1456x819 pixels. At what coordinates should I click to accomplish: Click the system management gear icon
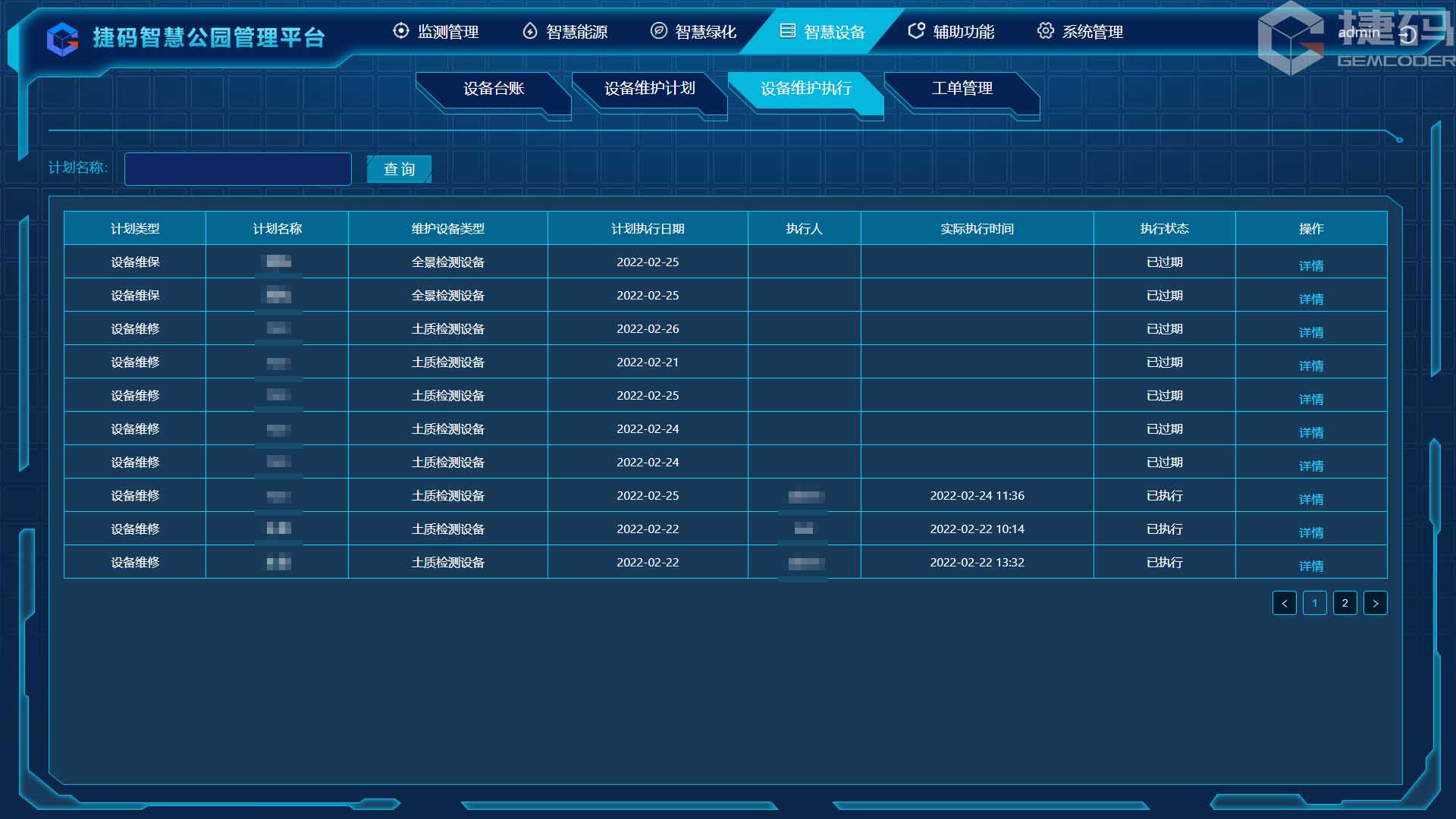[1046, 31]
